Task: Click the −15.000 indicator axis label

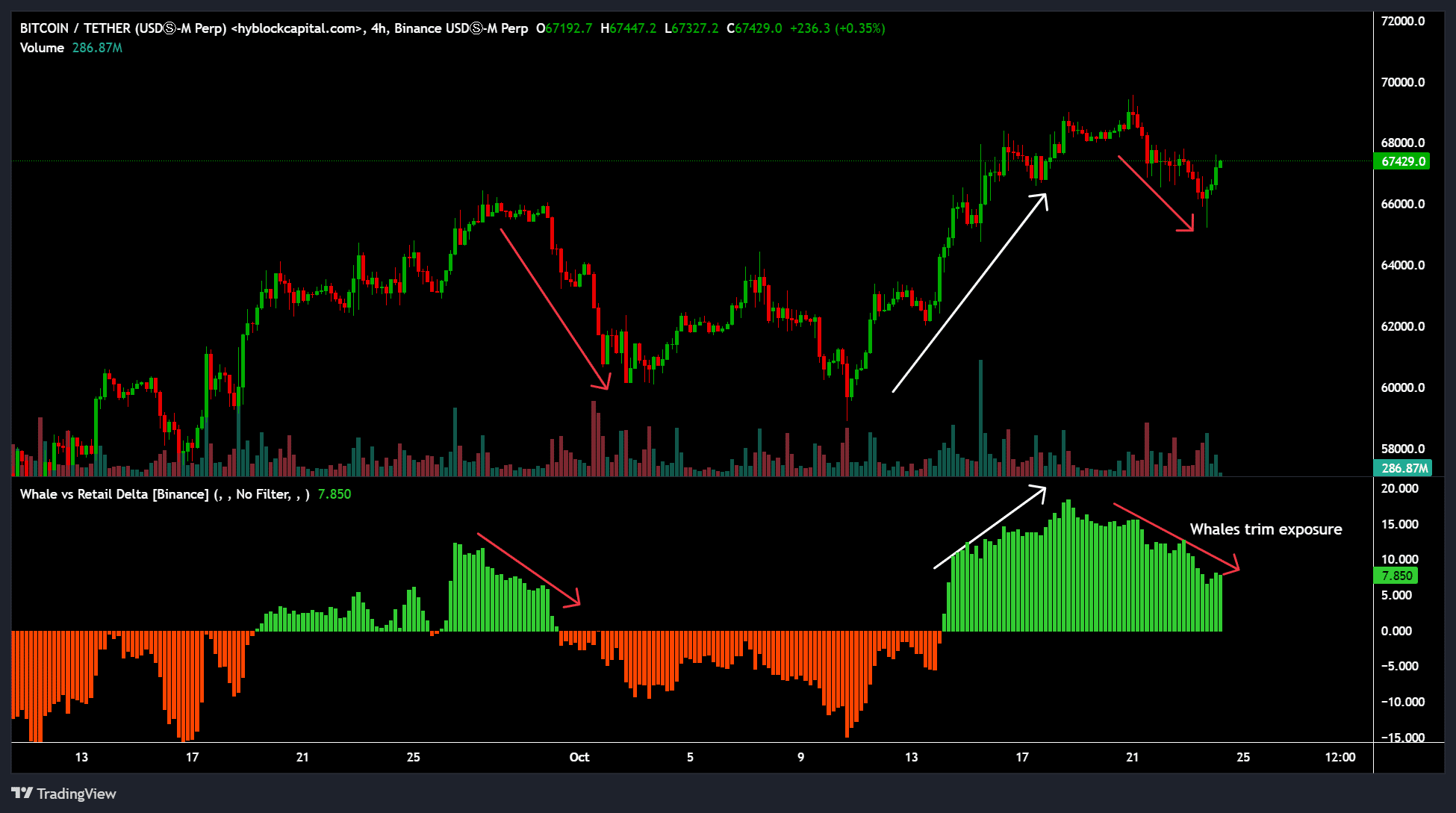Action: point(1403,738)
